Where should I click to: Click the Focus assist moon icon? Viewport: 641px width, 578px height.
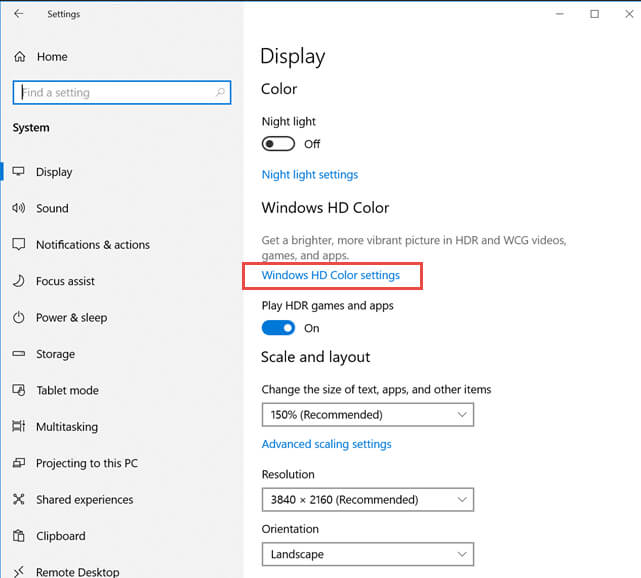tap(18, 281)
